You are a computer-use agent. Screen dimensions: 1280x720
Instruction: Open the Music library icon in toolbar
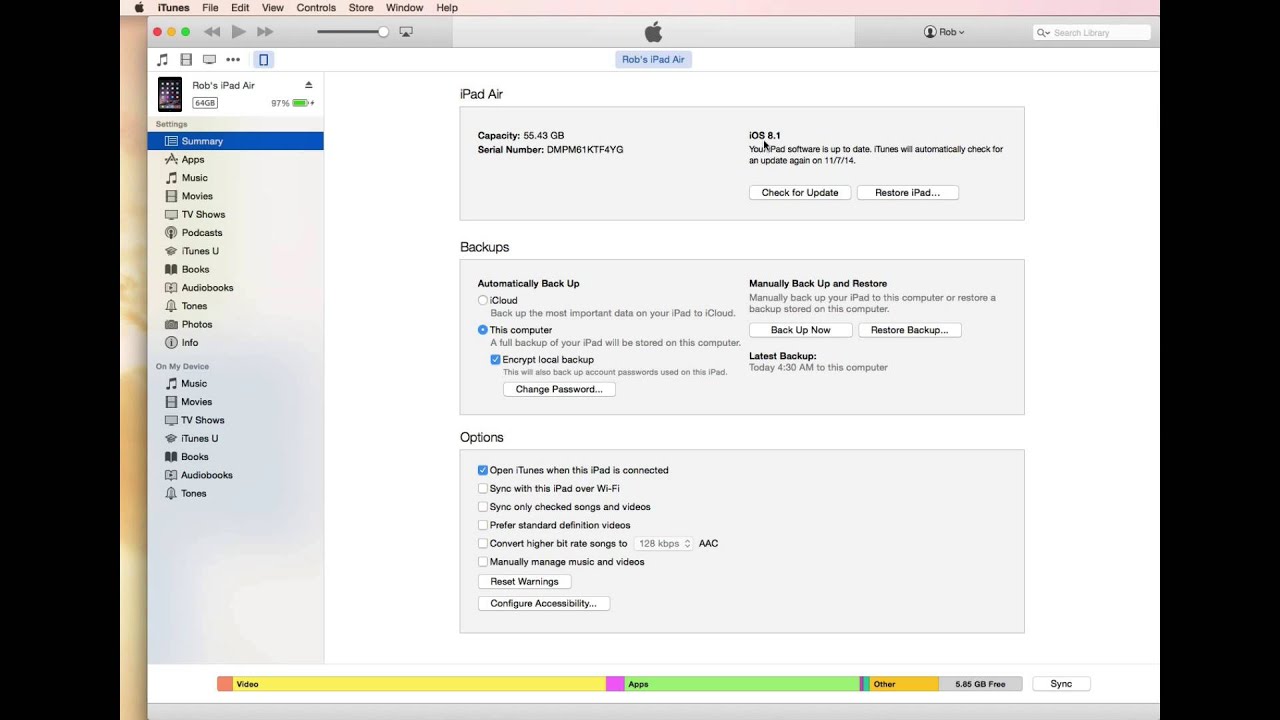tap(163, 60)
